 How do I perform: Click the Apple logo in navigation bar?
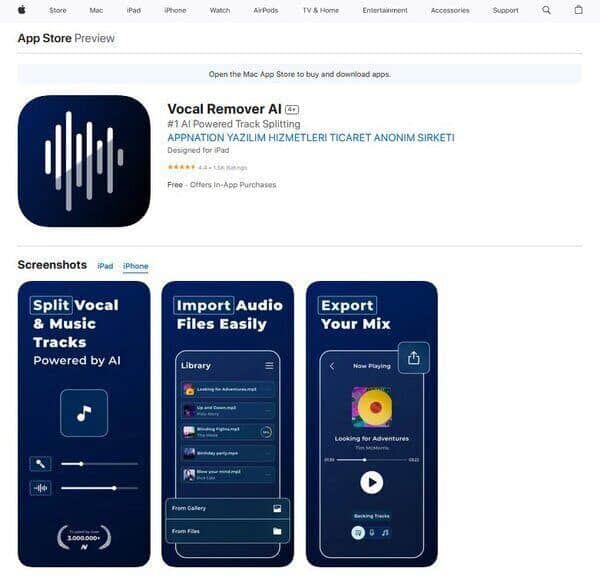point(22,10)
